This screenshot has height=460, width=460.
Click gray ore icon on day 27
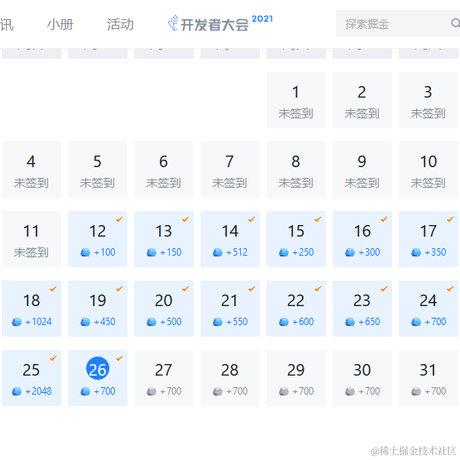(151, 391)
